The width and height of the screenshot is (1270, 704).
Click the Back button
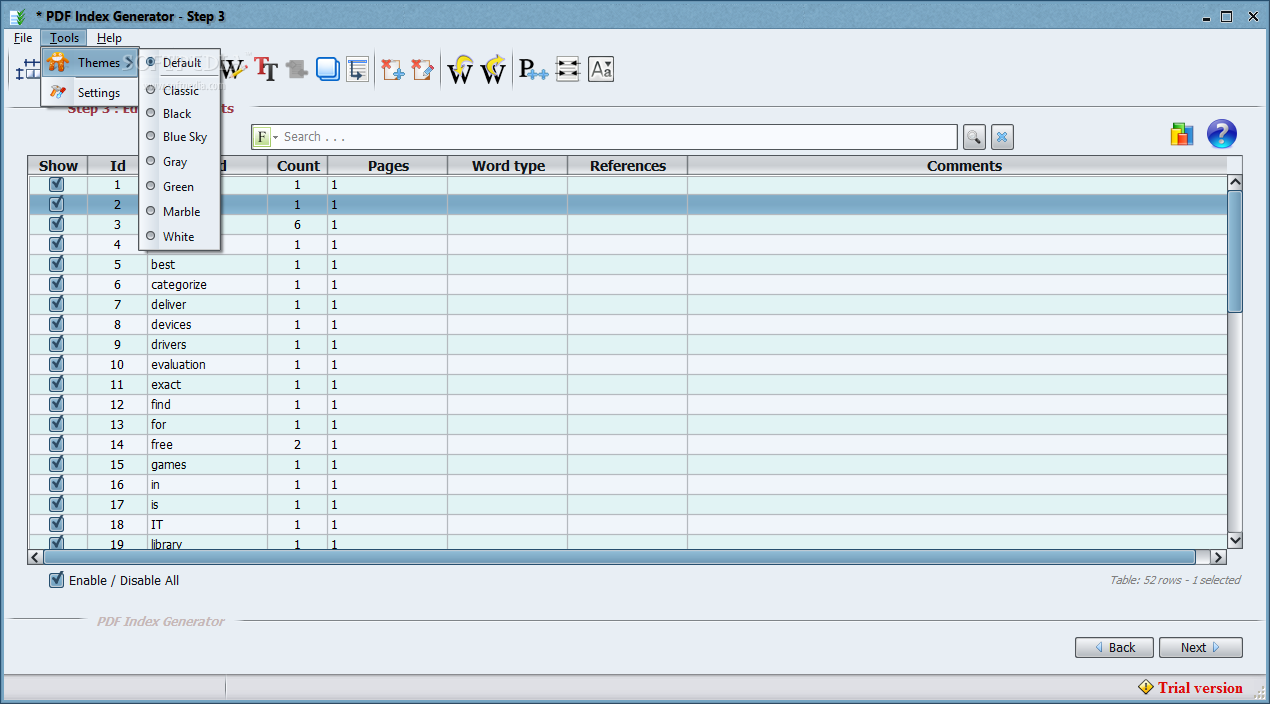1114,647
